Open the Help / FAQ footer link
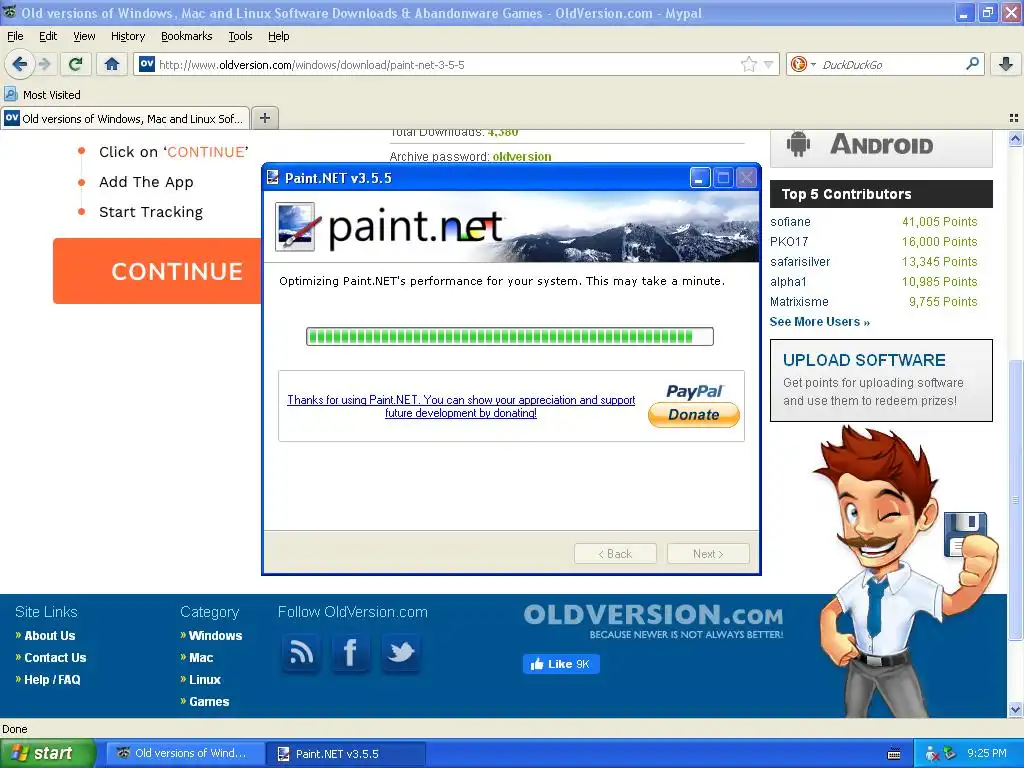Viewport: 1024px width, 768px height. click(52, 680)
